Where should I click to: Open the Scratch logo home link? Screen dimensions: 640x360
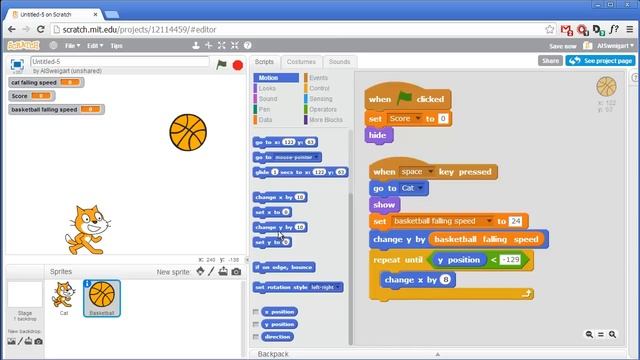(23, 45)
